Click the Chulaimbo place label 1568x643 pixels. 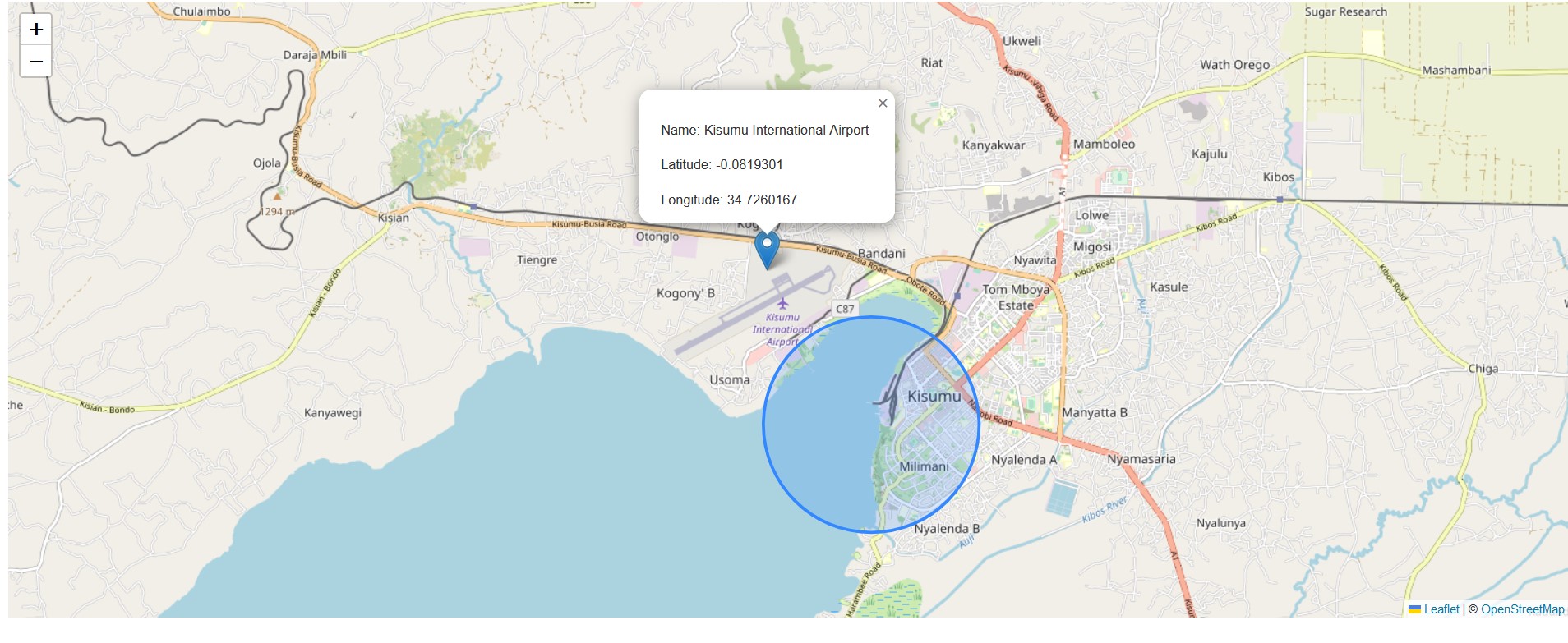click(x=201, y=11)
